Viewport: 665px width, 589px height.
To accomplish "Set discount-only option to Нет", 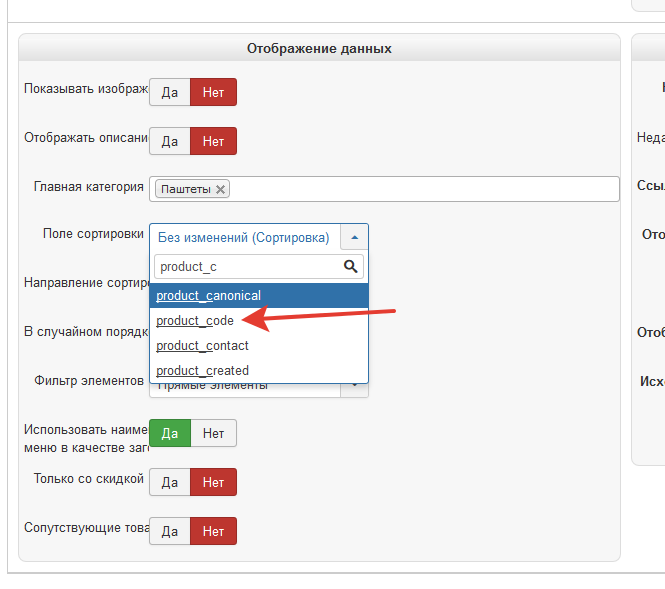I will coord(213,482).
